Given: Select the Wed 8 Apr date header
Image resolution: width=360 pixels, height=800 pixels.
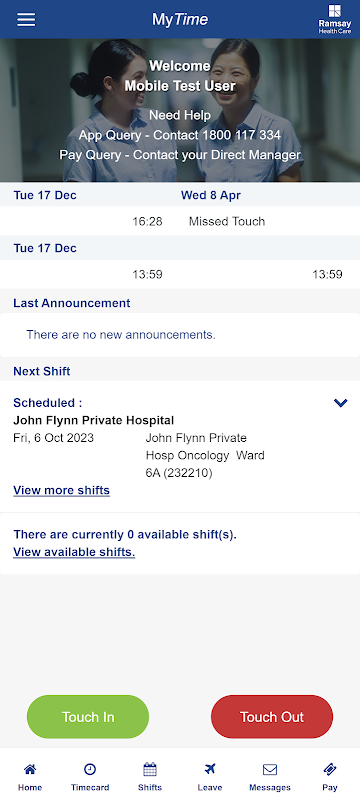Looking at the screenshot, I should (211, 195).
